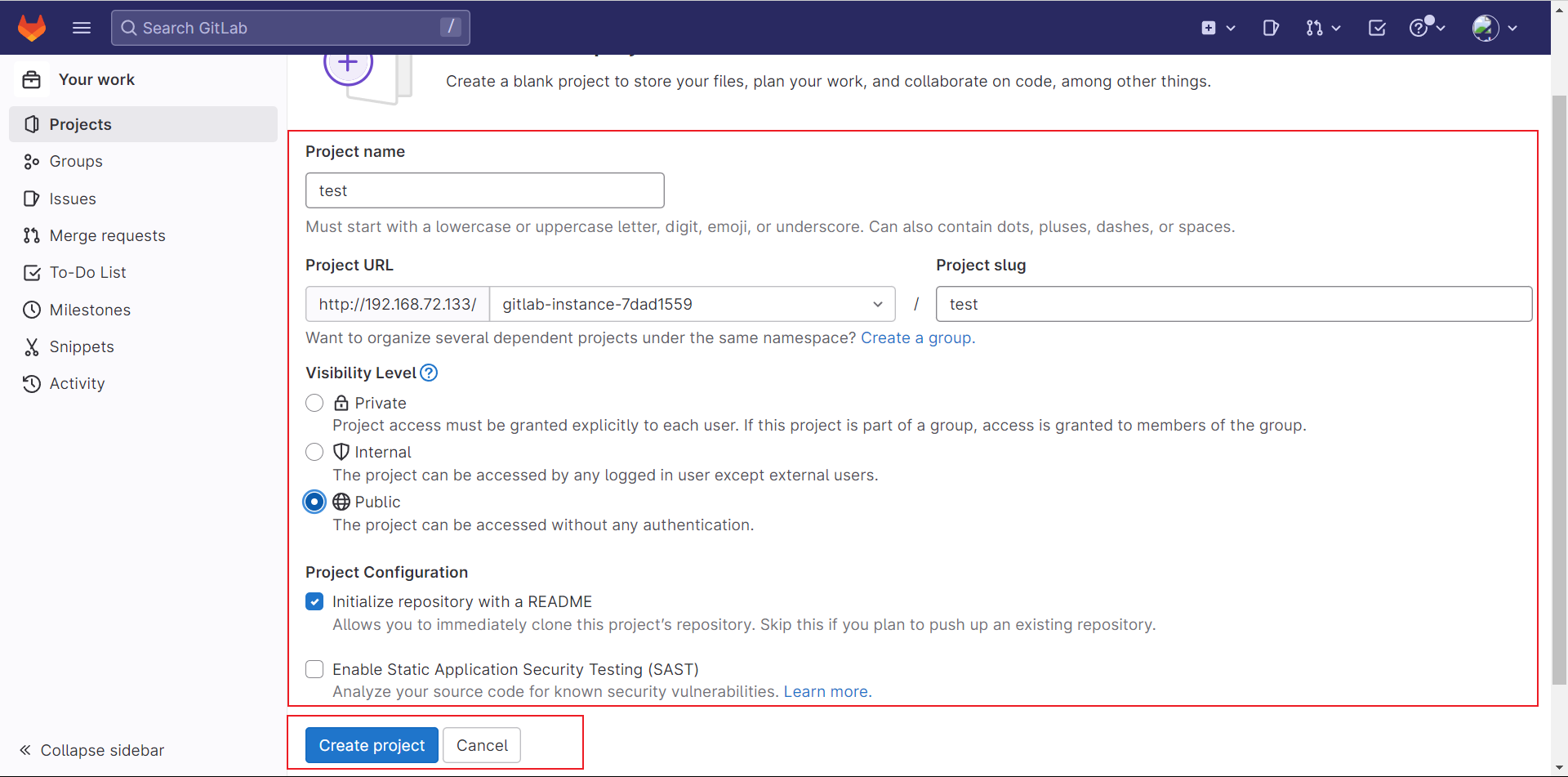This screenshot has width=1568, height=777.
Task: Click the Projects sidebar icon
Action: [32, 124]
